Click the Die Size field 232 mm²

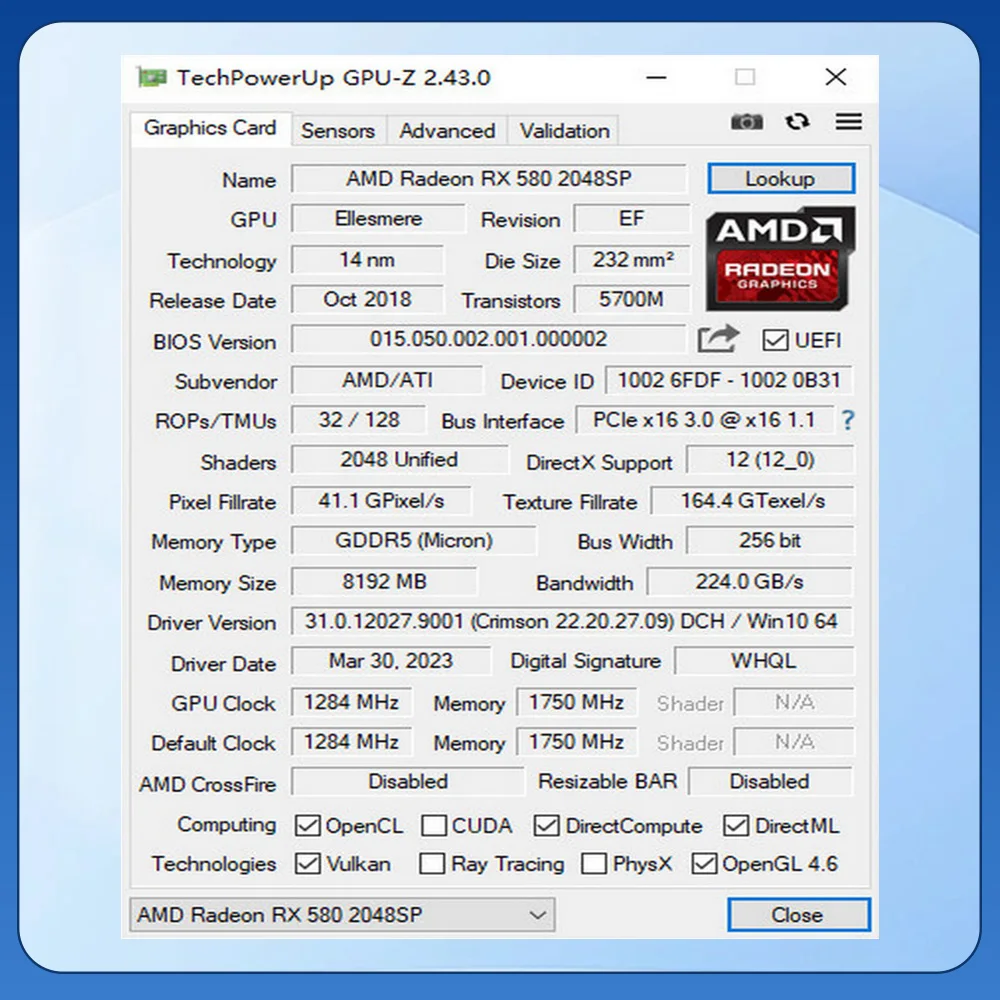(x=632, y=260)
